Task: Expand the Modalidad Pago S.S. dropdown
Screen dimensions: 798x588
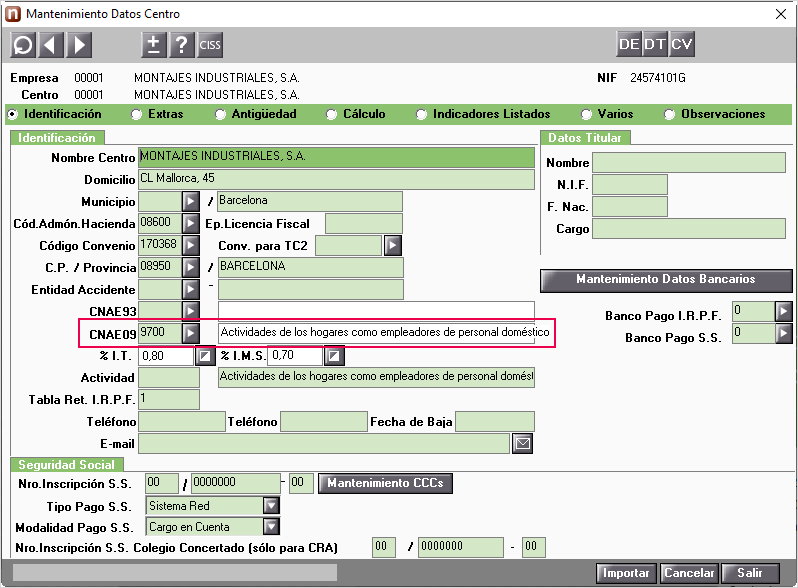Action: pyautogui.click(x=271, y=526)
